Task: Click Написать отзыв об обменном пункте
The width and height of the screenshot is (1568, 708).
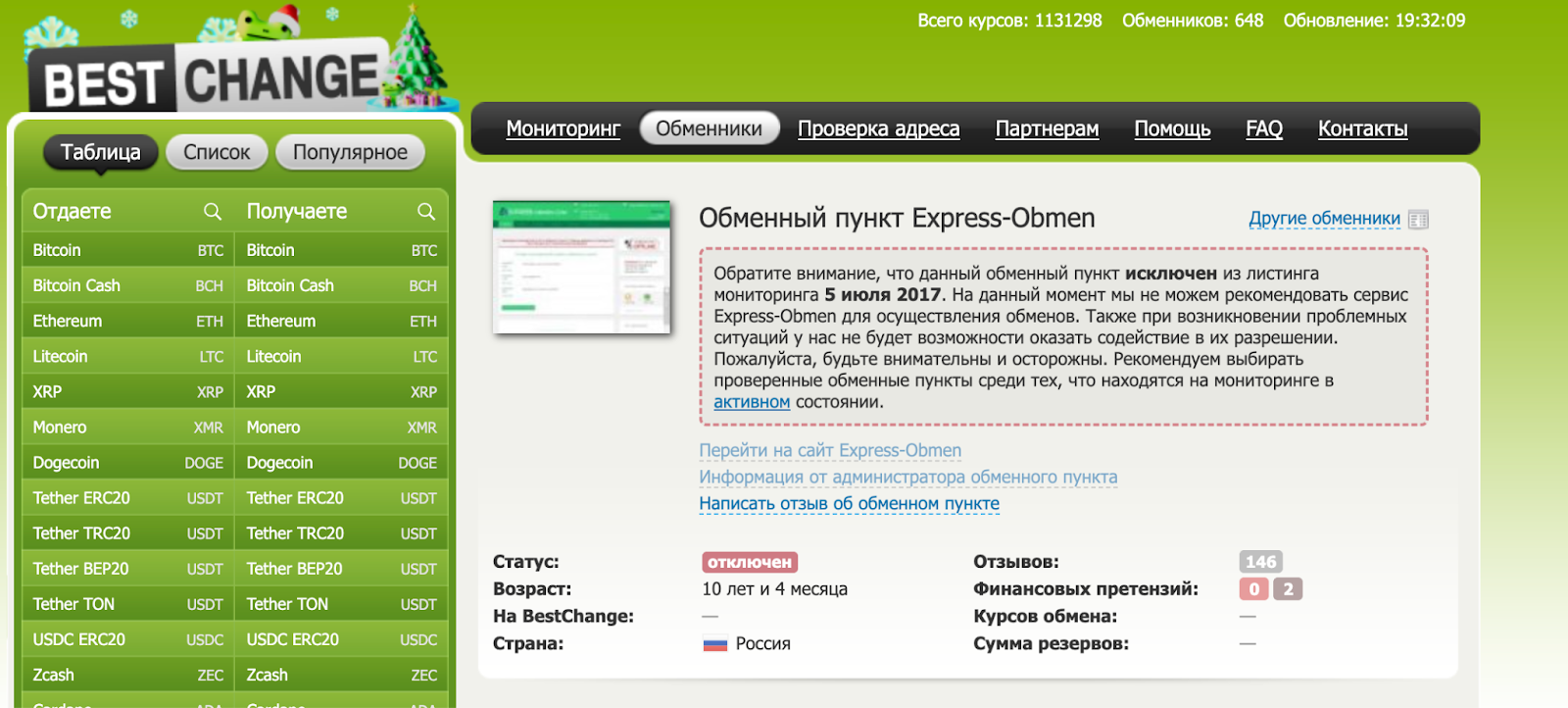Action: click(850, 503)
